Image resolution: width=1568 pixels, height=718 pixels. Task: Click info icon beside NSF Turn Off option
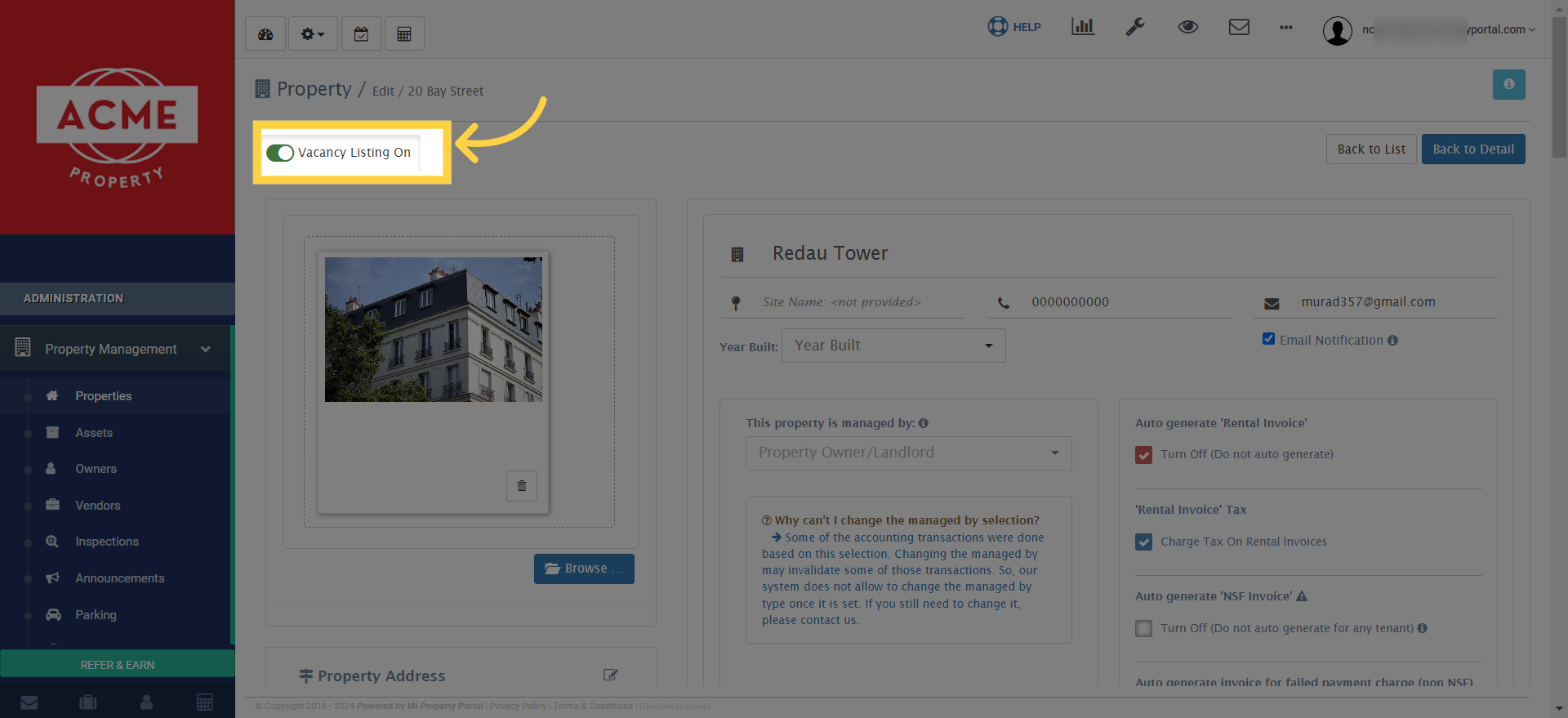(x=1423, y=628)
